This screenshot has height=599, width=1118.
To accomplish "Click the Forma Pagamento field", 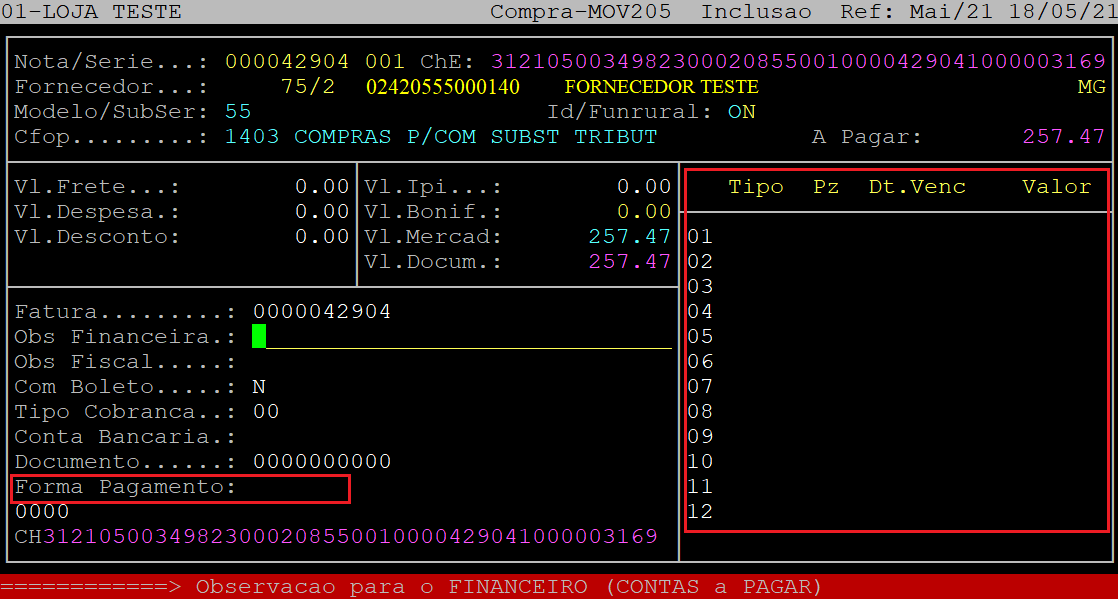I will (x=180, y=488).
